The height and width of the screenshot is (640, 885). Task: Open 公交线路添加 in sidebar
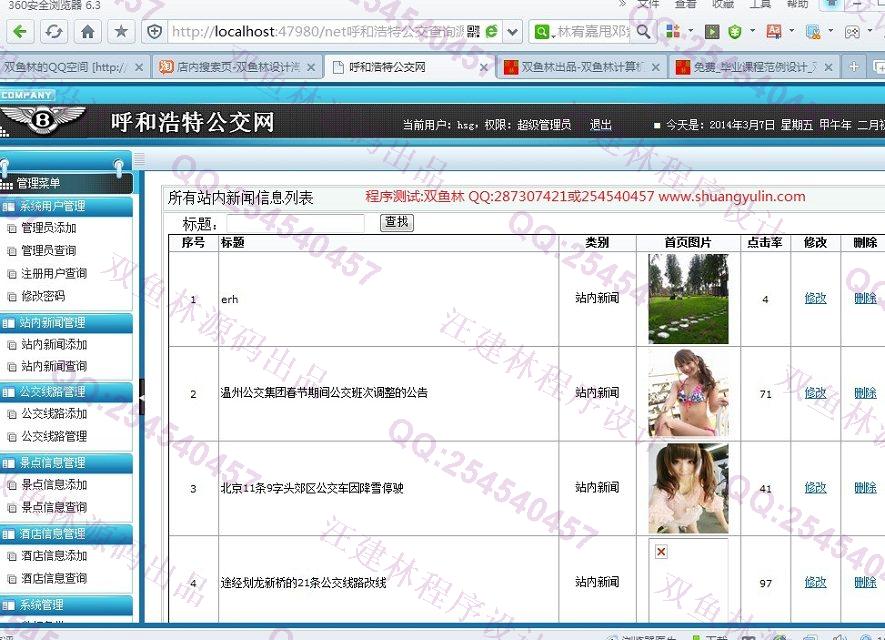click(54, 414)
